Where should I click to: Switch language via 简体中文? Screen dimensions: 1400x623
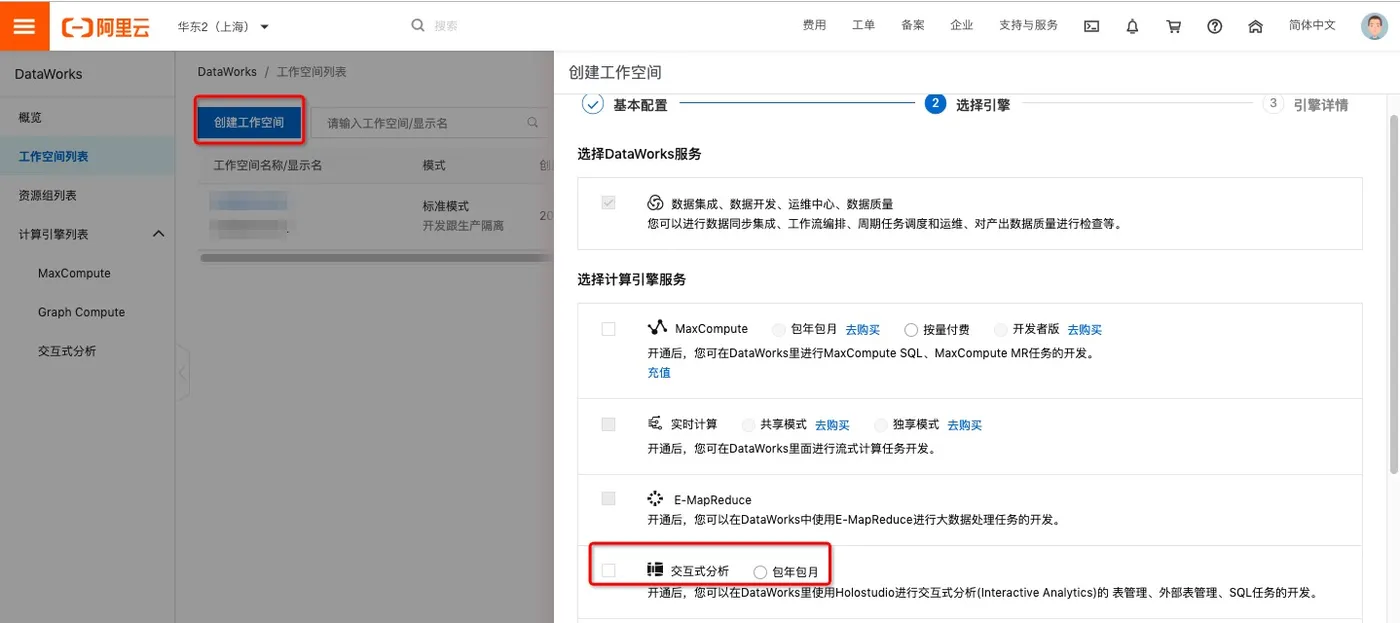click(x=1312, y=26)
